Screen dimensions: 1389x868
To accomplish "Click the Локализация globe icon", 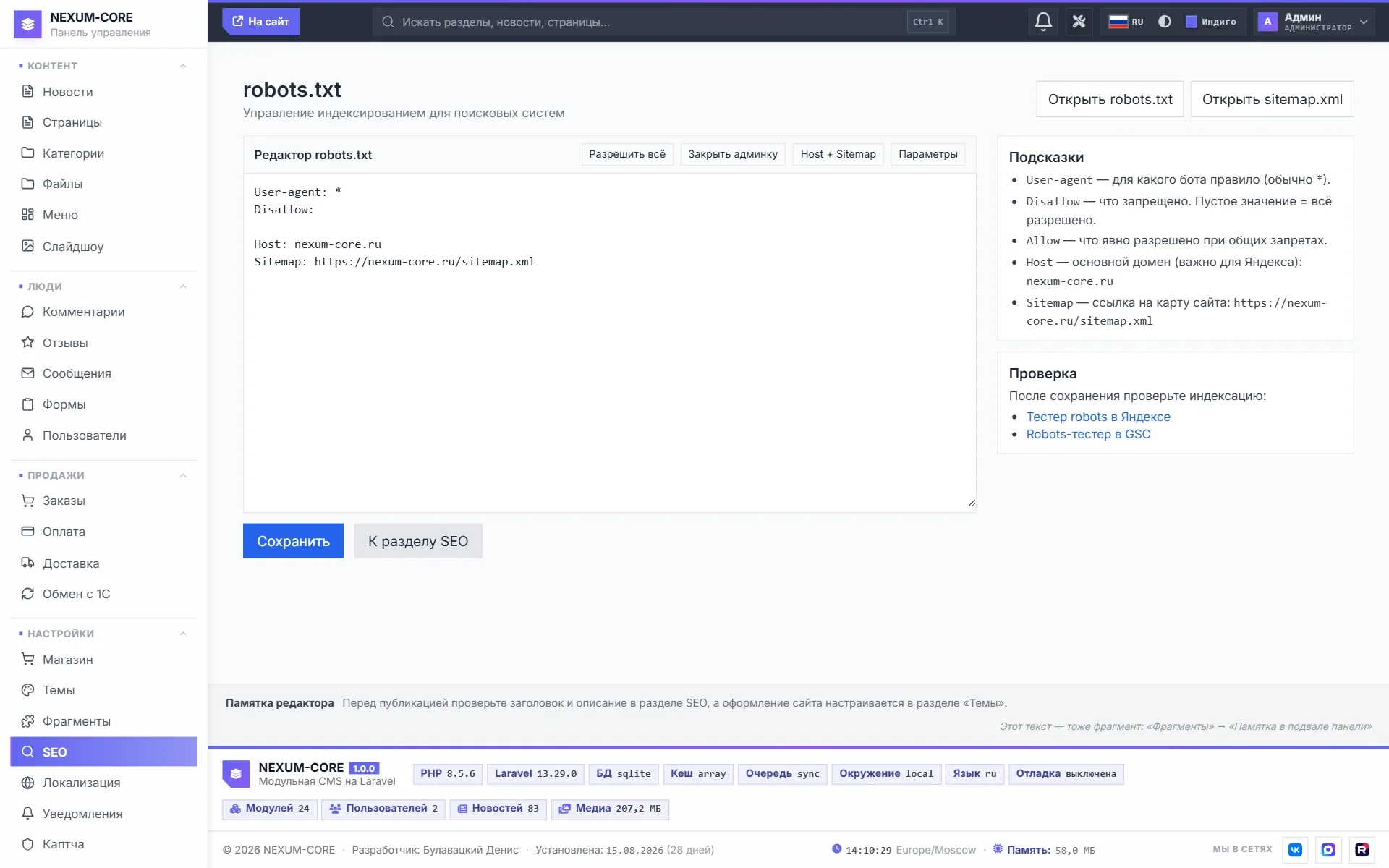I will coord(27,783).
